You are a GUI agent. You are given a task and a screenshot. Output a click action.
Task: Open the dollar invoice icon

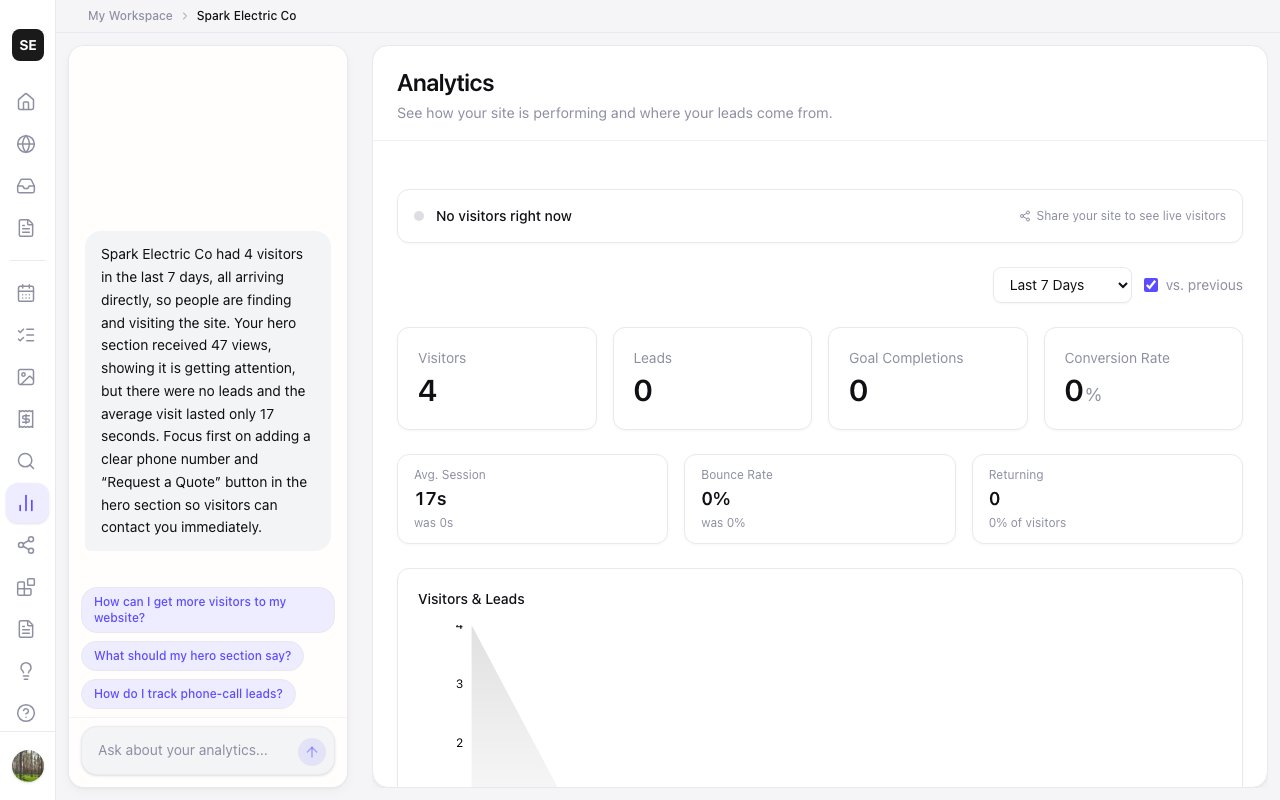27,419
